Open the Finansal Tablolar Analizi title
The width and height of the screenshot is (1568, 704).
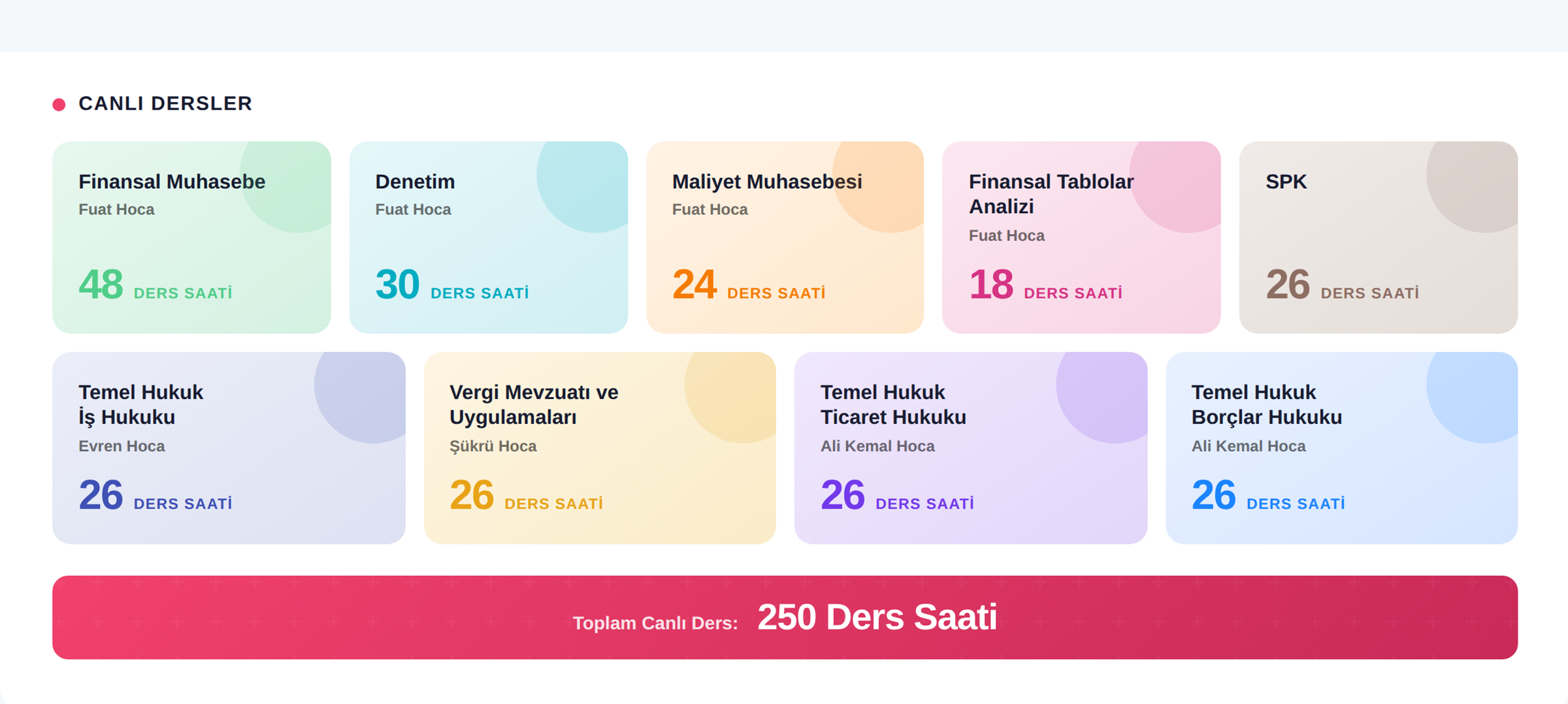point(1051,194)
